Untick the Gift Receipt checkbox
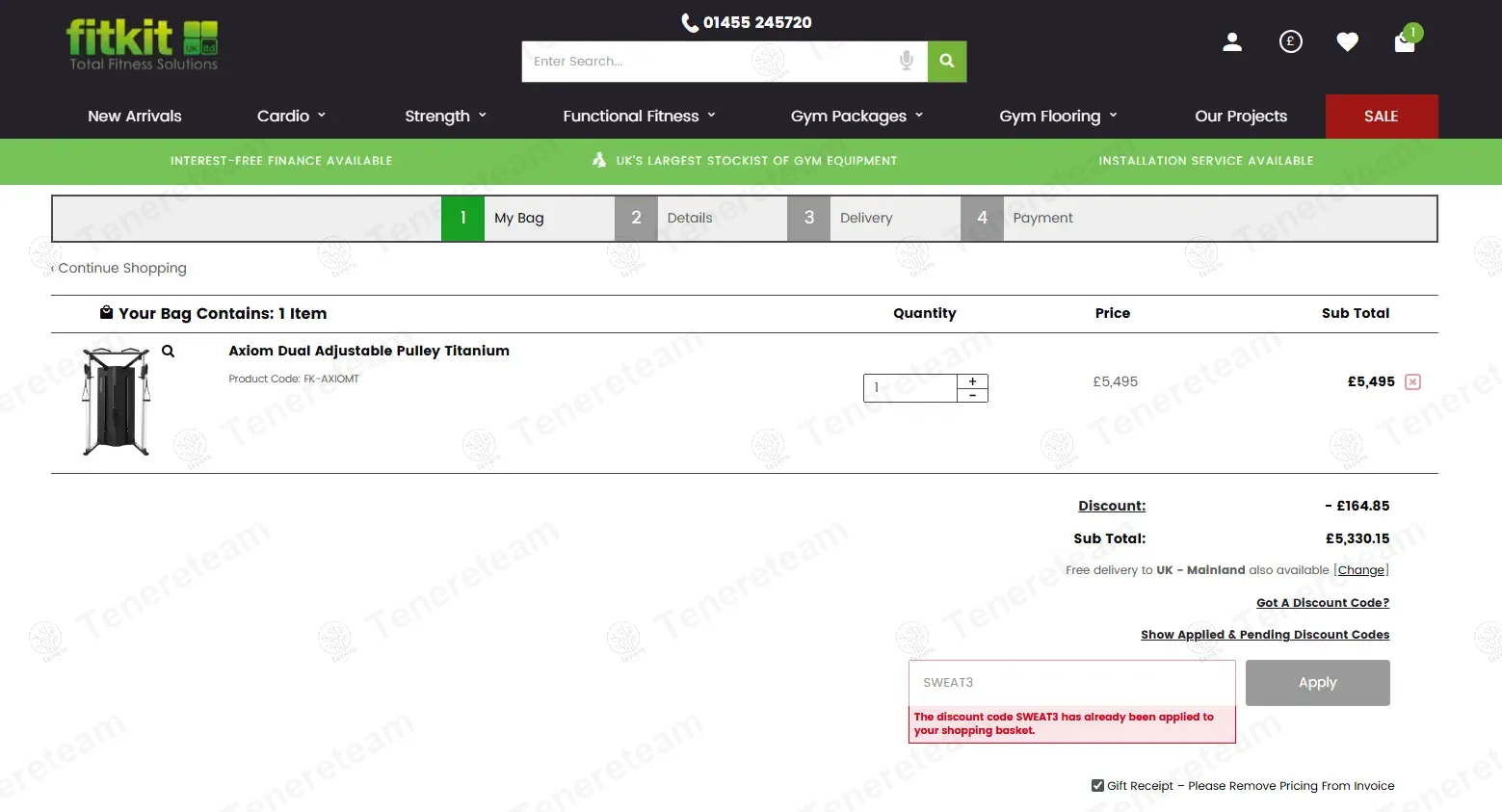The image size is (1502, 812). [1097, 785]
